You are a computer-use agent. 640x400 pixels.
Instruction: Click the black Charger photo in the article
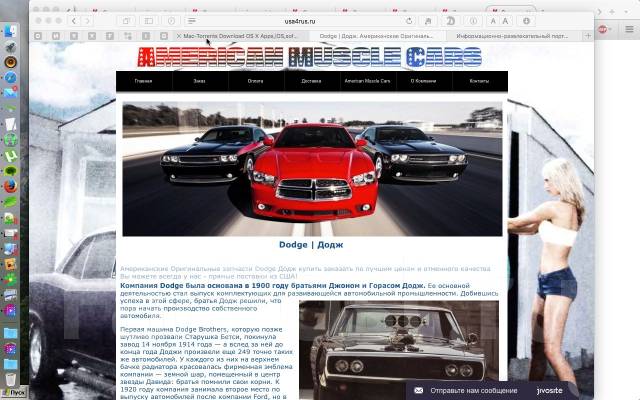tap(399, 350)
